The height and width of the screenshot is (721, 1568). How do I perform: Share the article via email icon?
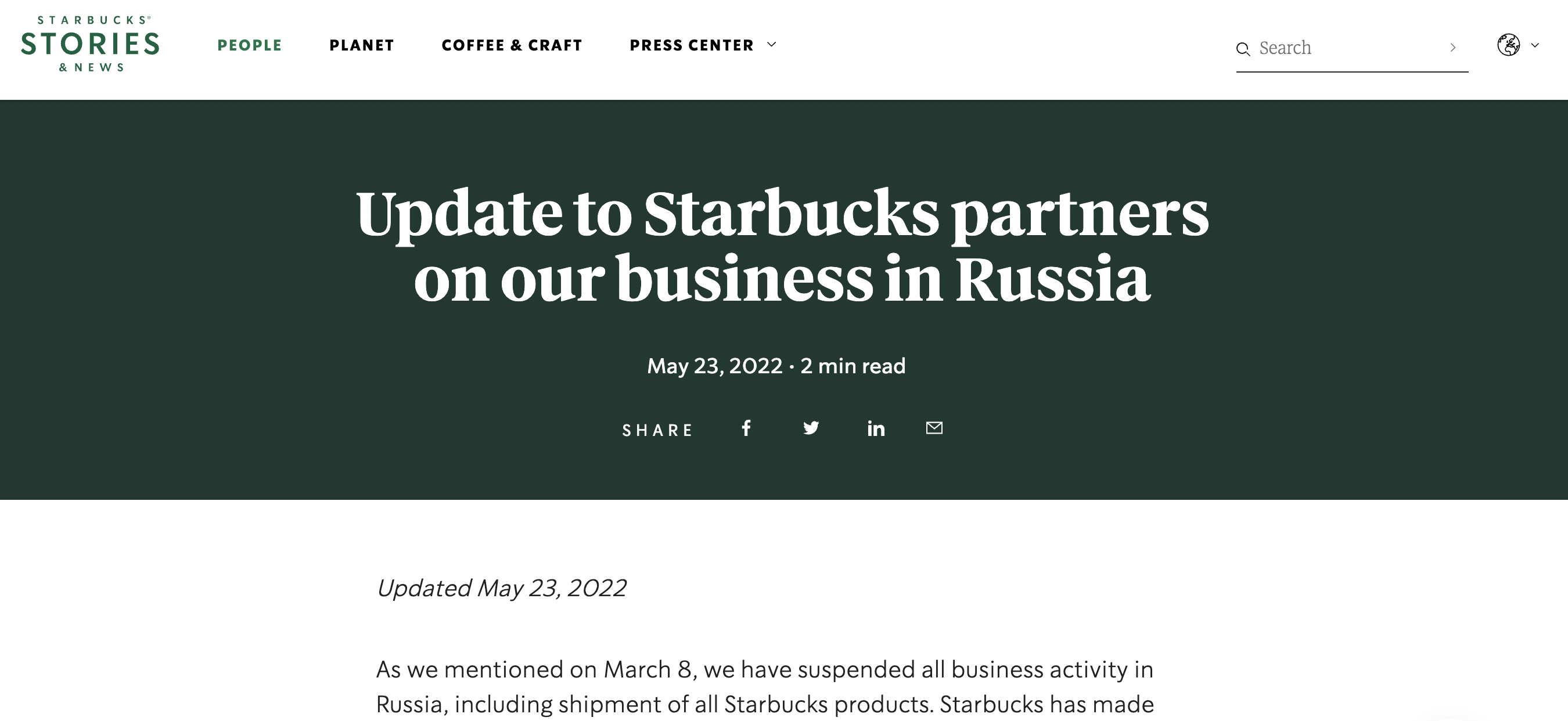(x=934, y=428)
